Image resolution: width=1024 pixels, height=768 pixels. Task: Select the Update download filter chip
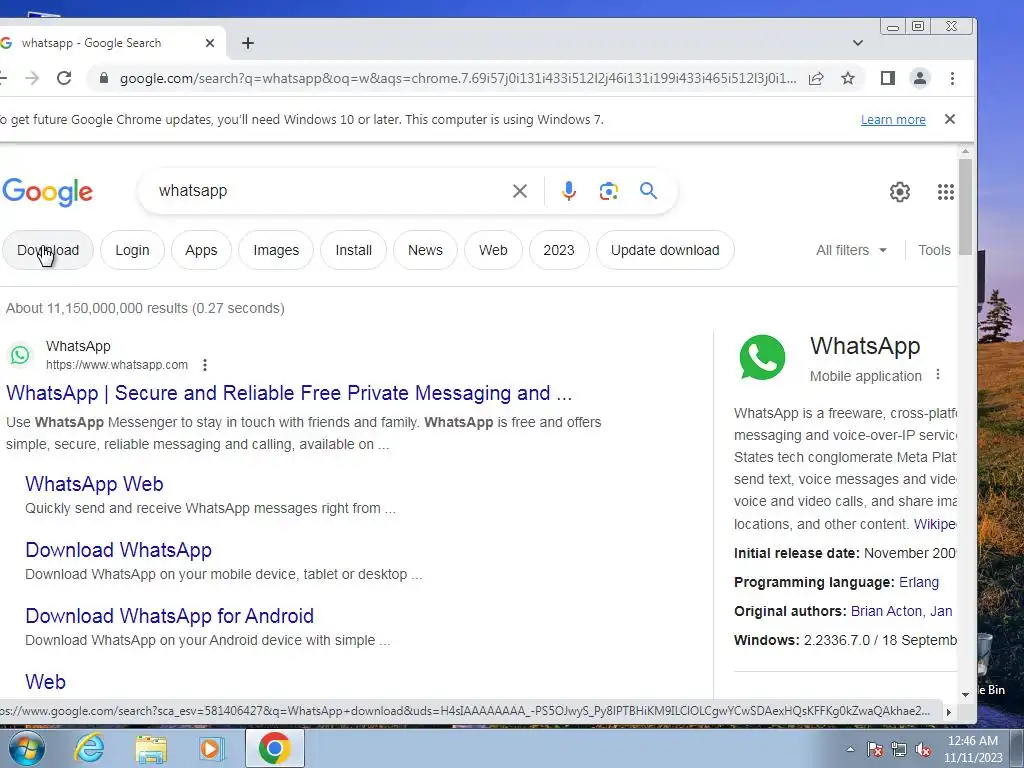point(665,250)
